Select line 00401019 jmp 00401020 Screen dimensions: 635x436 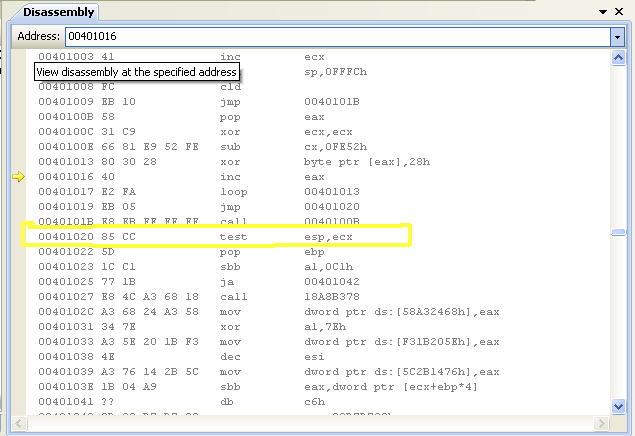coord(199,206)
